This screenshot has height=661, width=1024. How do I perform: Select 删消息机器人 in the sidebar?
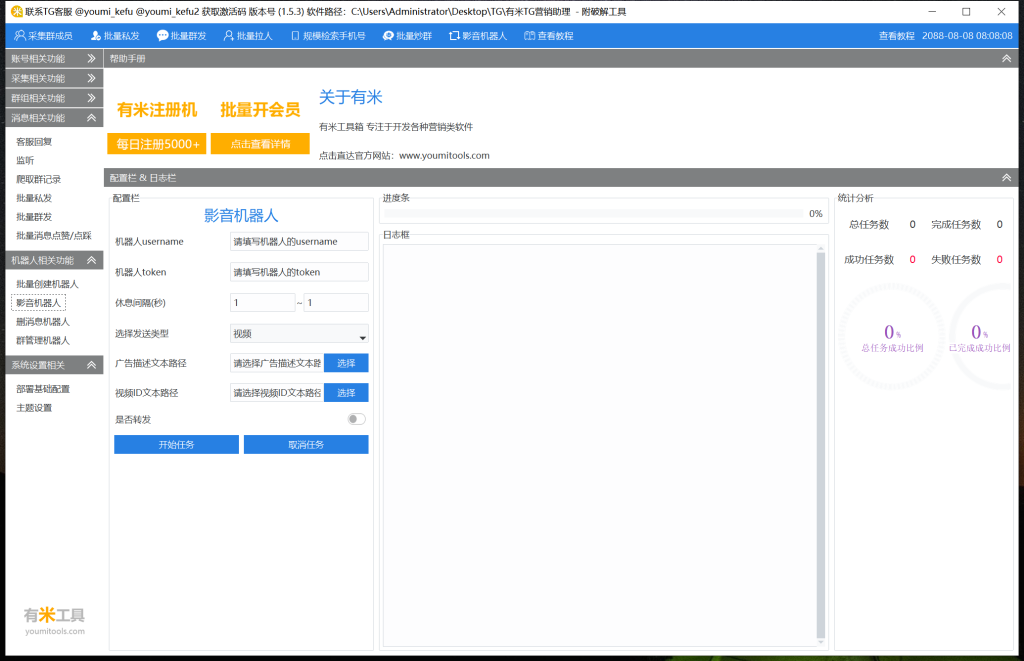pos(42,322)
